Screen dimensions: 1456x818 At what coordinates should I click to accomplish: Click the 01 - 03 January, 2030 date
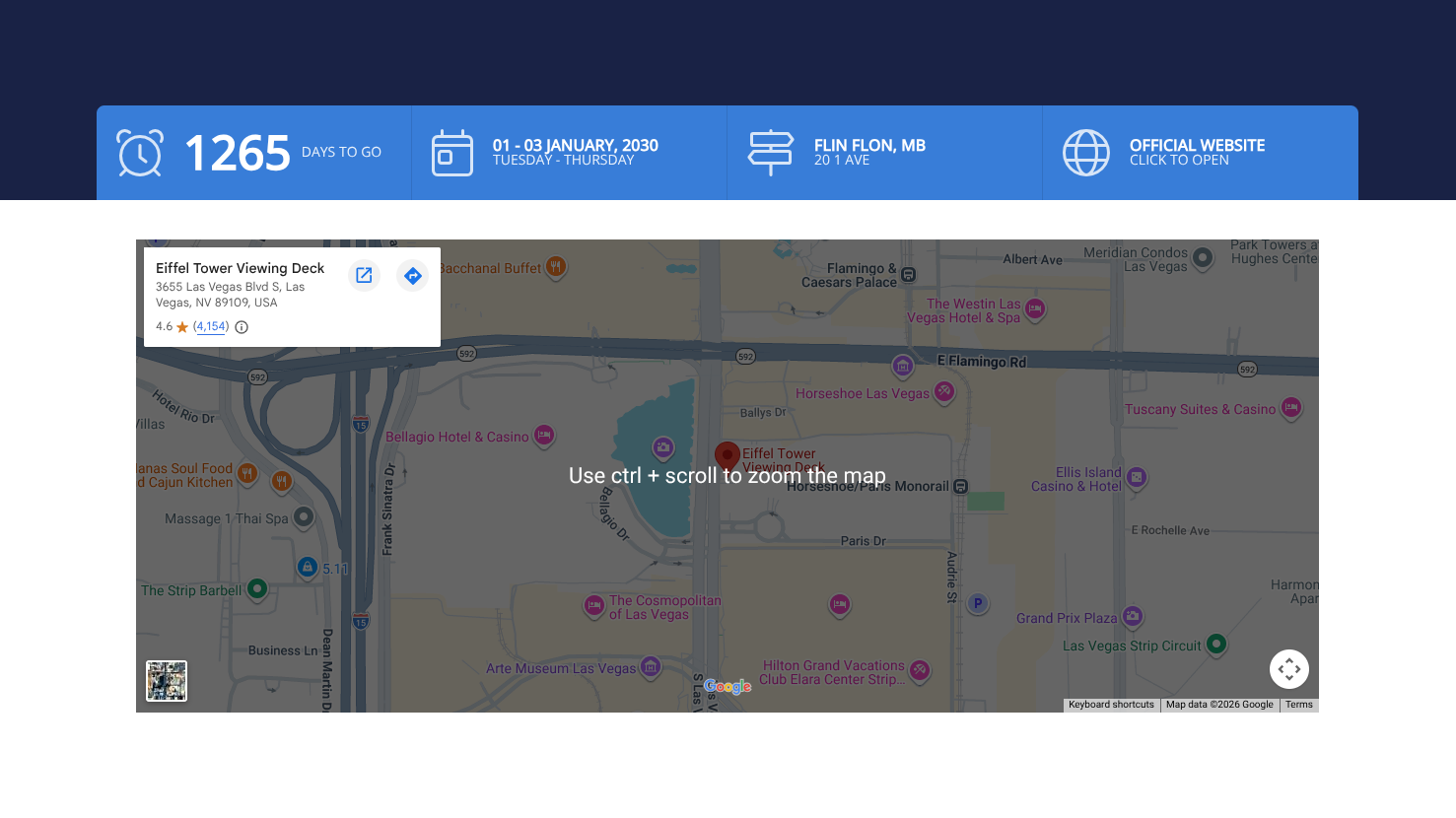[576, 145]
